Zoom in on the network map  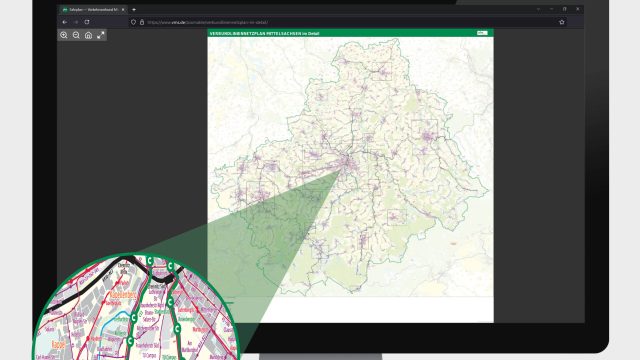coord(64,35)
